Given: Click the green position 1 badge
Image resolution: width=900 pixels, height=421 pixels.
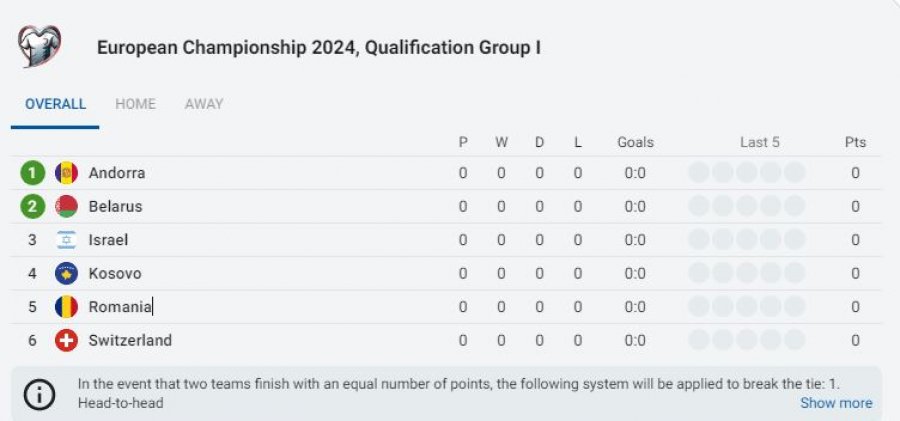Looking at the screenshot, I should click(x=32, y=173).
